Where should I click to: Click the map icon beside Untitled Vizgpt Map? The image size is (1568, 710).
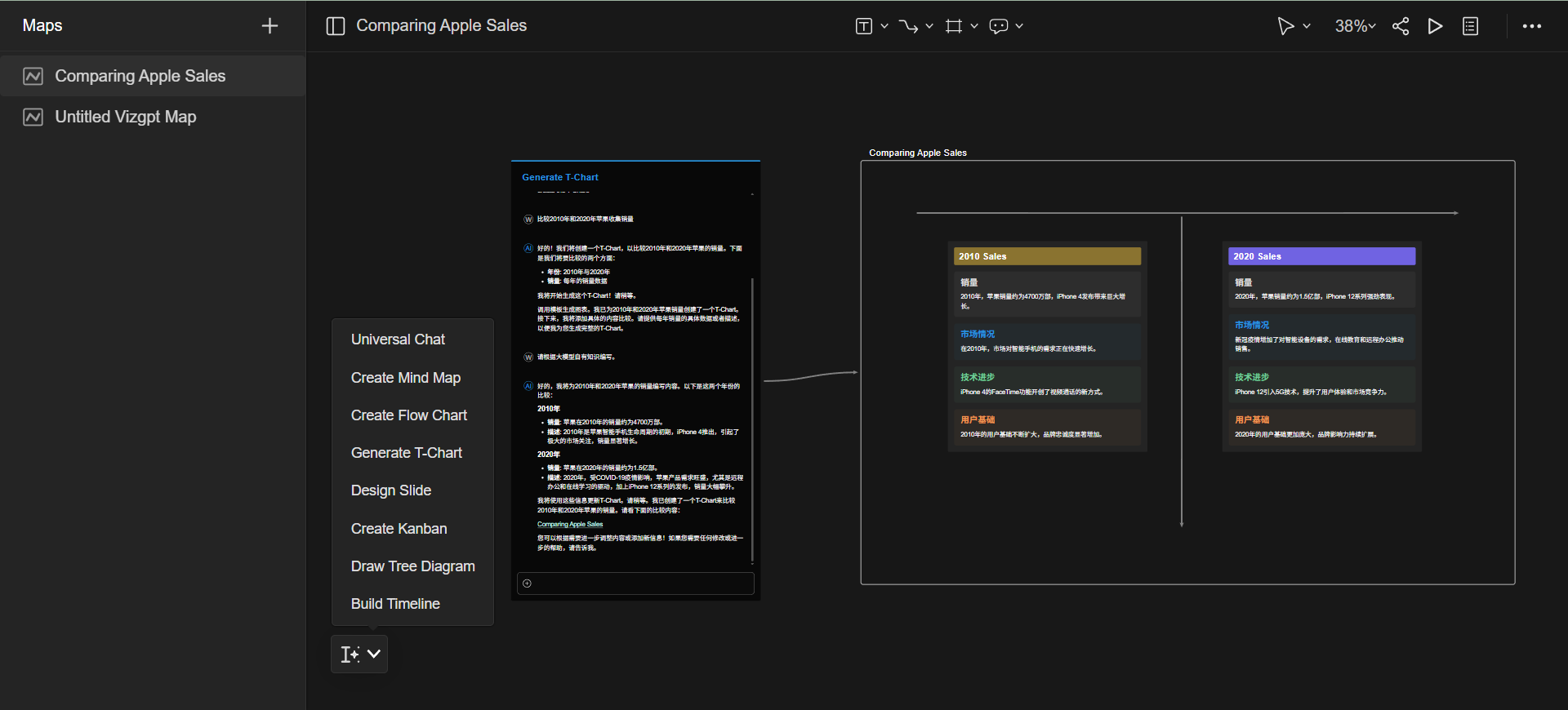click(x=33, y=117)
